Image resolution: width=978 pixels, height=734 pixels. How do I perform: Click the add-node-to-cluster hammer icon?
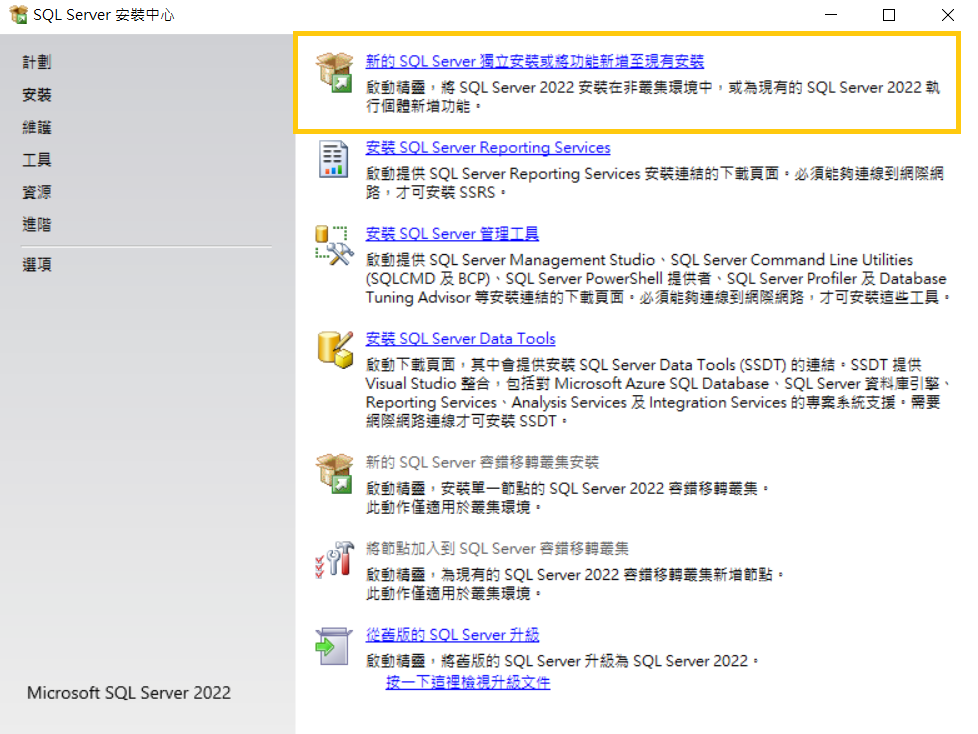[334, 559]
